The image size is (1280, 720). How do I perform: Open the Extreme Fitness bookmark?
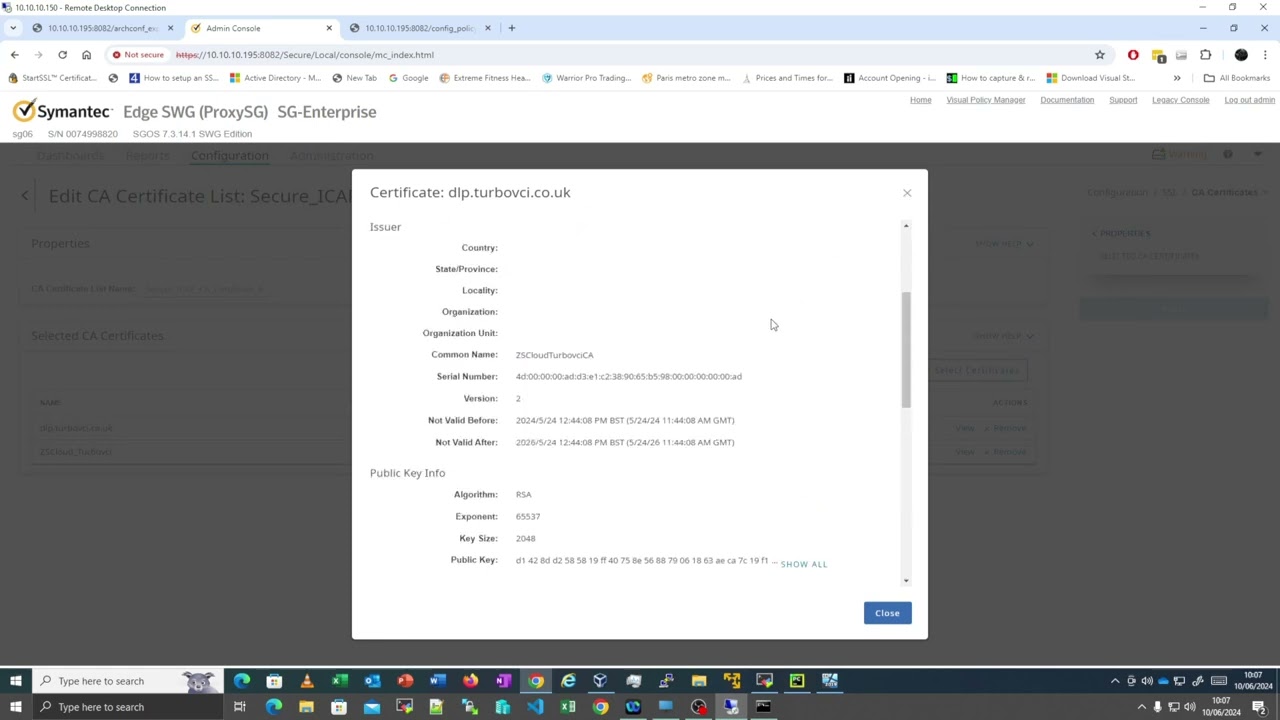[484, 78]
